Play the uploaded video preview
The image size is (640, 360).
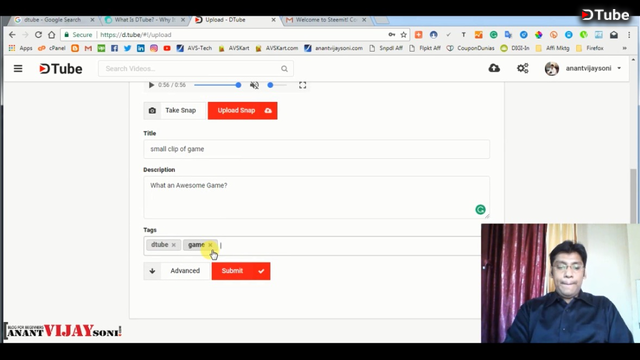[151, 85]
